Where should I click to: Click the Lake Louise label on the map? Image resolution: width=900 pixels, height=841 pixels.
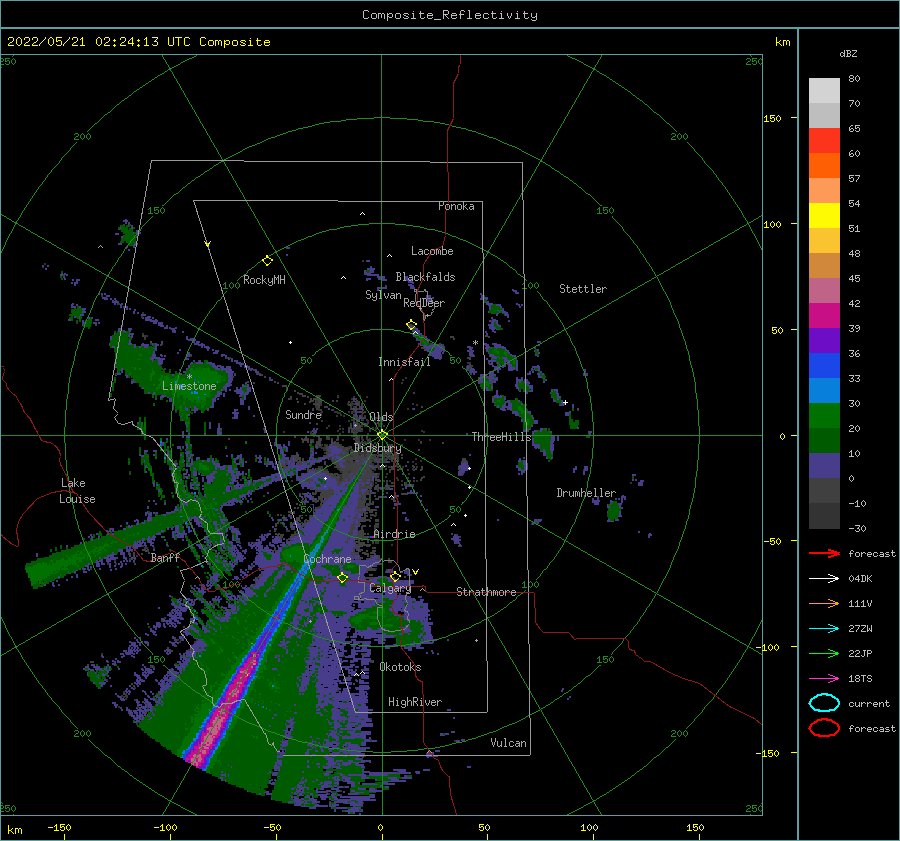77,491
